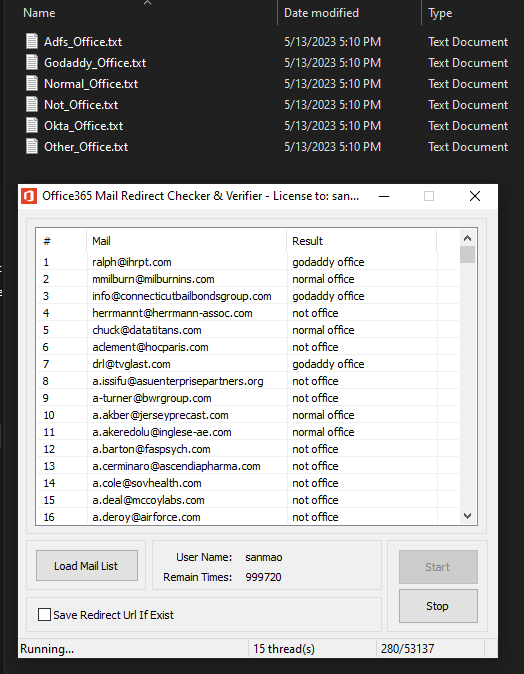This screenshot has height=674, width=524.
Task: Click the results list scrollbar thumb
Action: click(x=468, y=254)
